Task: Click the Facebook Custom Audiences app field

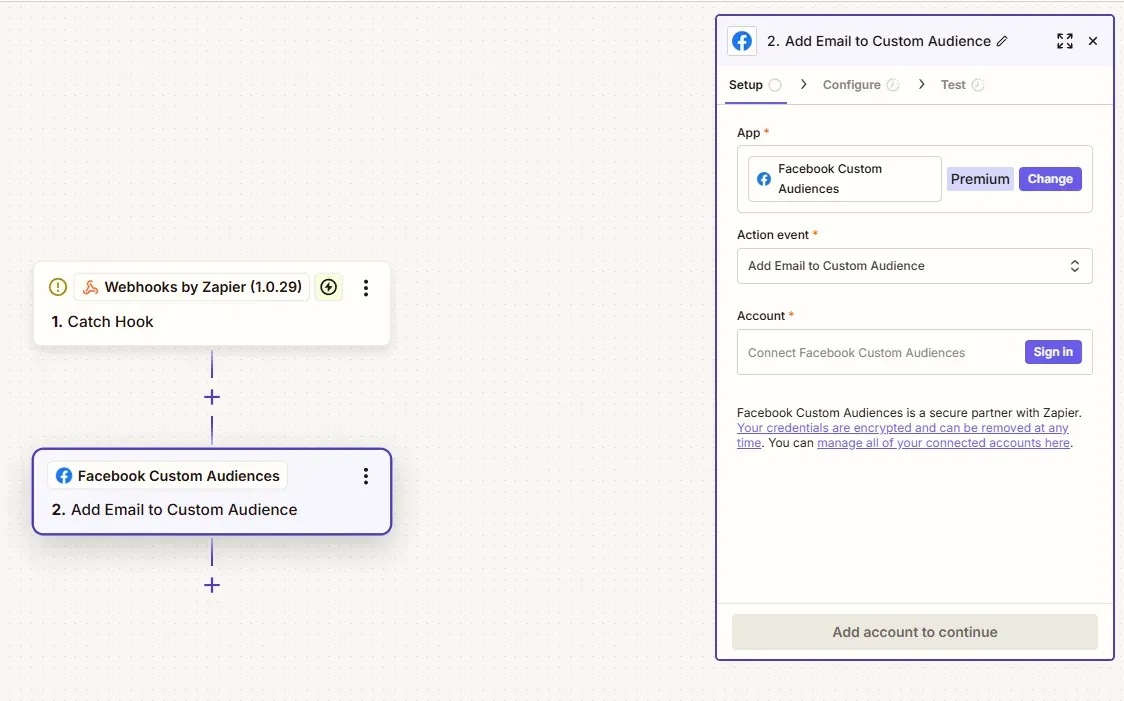Action: tap(844, 179)
